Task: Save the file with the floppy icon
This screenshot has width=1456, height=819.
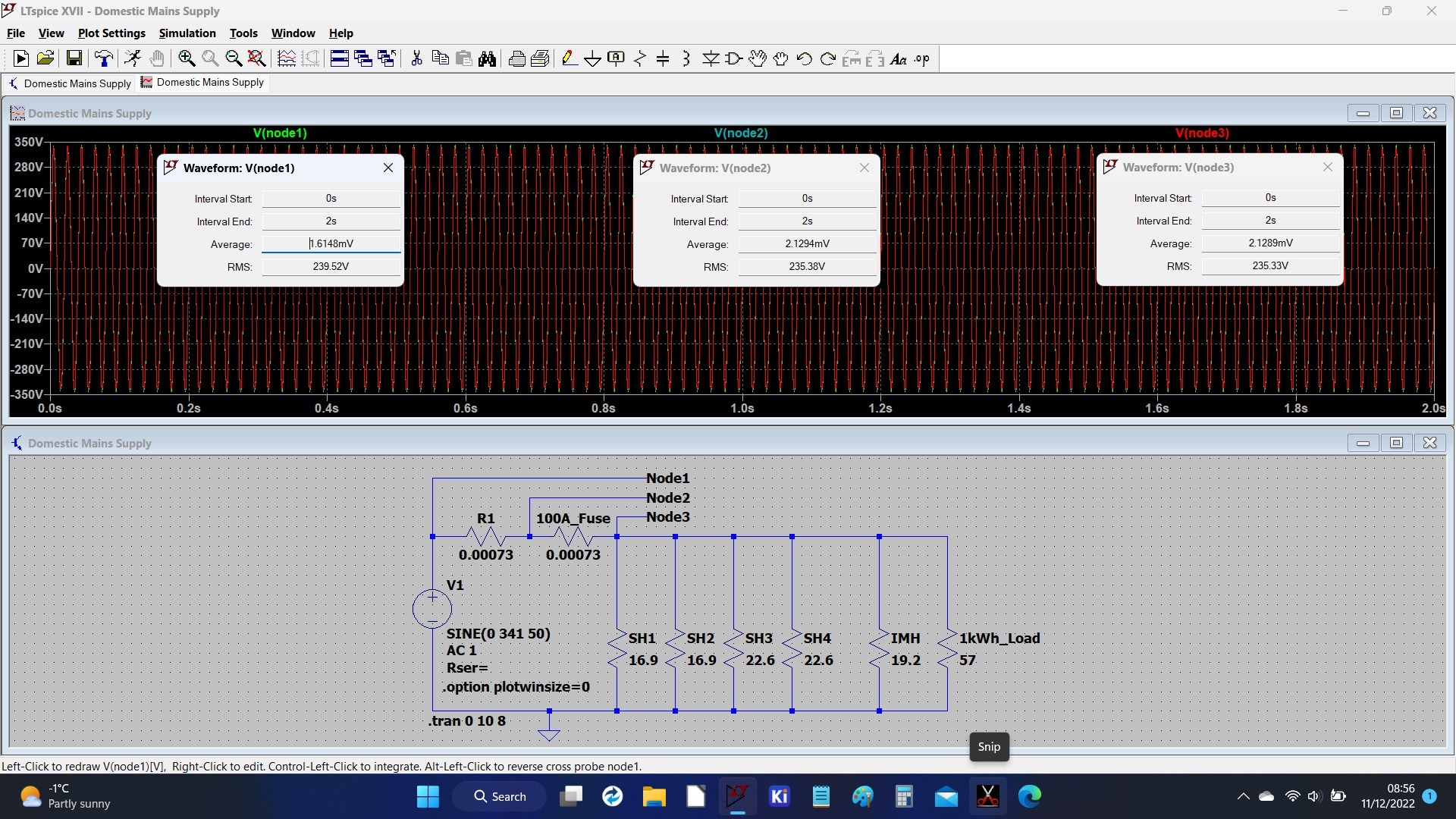Action: tap(74, 58)
